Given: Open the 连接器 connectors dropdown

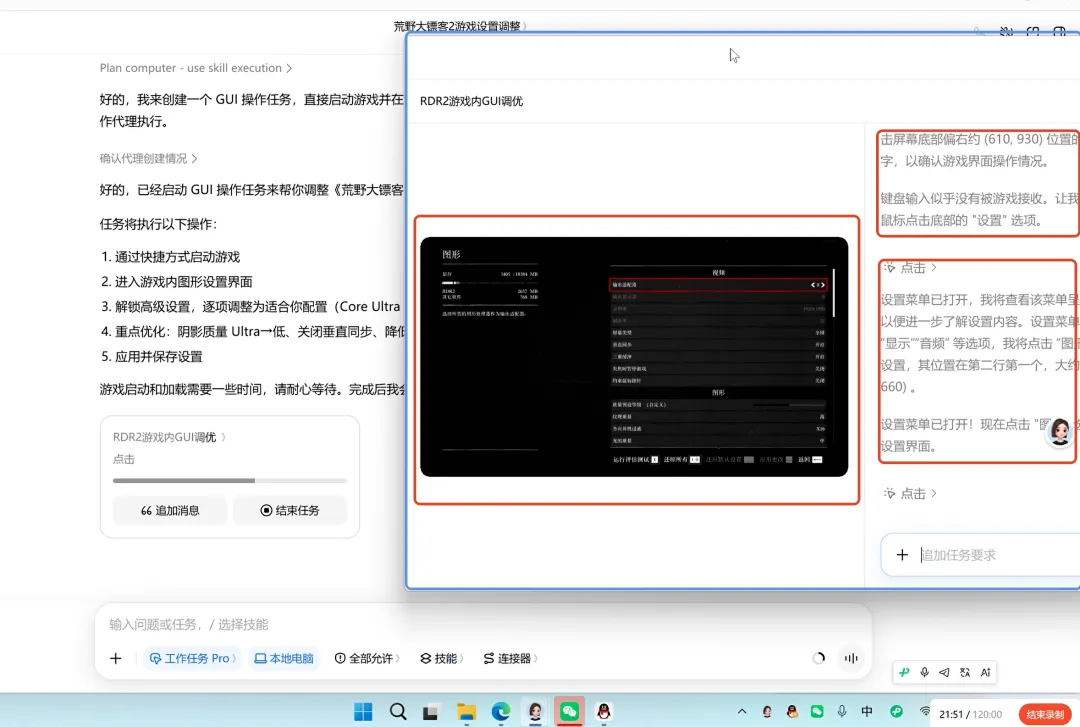Looking at the screenshot, I should (510, 658).
